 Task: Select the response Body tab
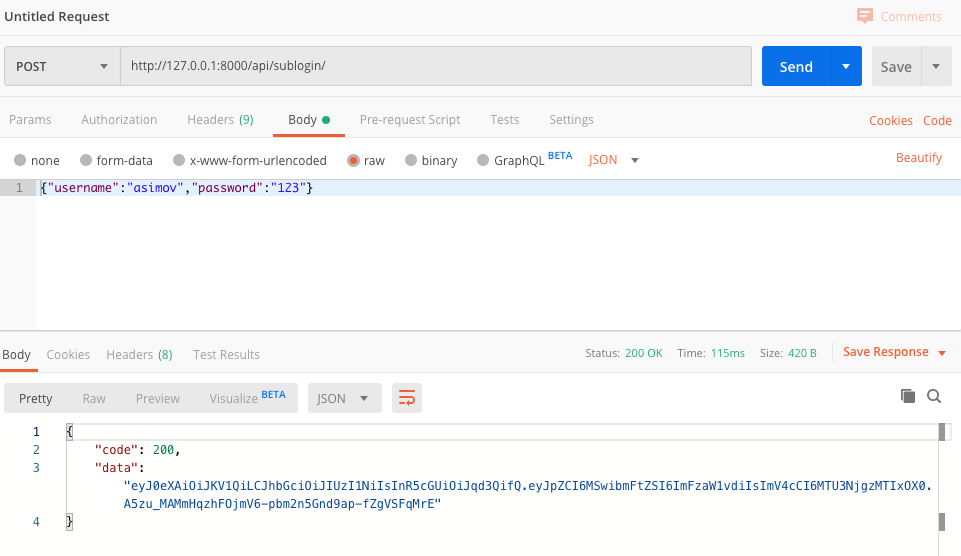[x=17, y=354]
